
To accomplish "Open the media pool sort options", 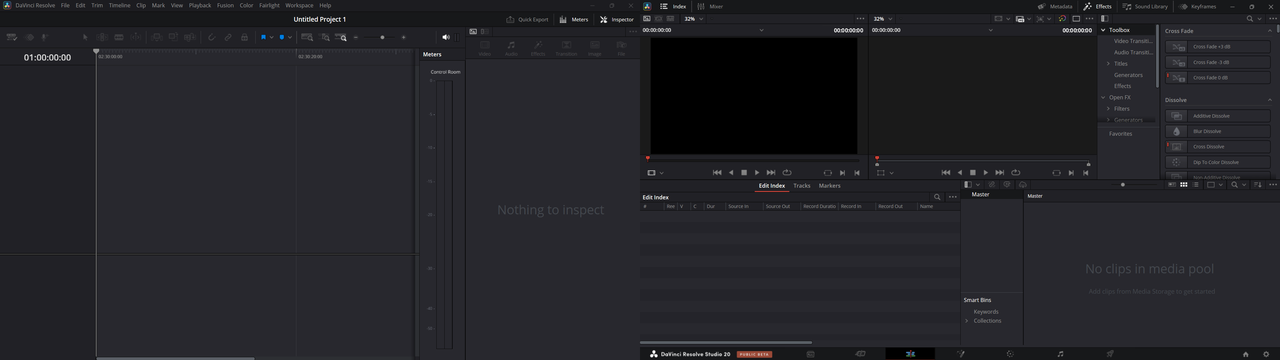I will (1257, 185).
